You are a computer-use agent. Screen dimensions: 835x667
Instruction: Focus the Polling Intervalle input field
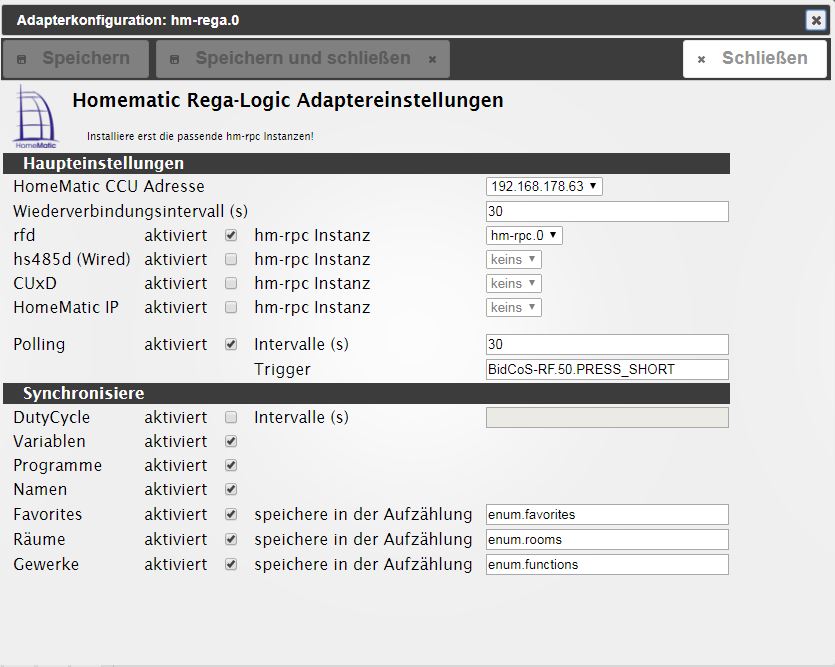[607, 344]
